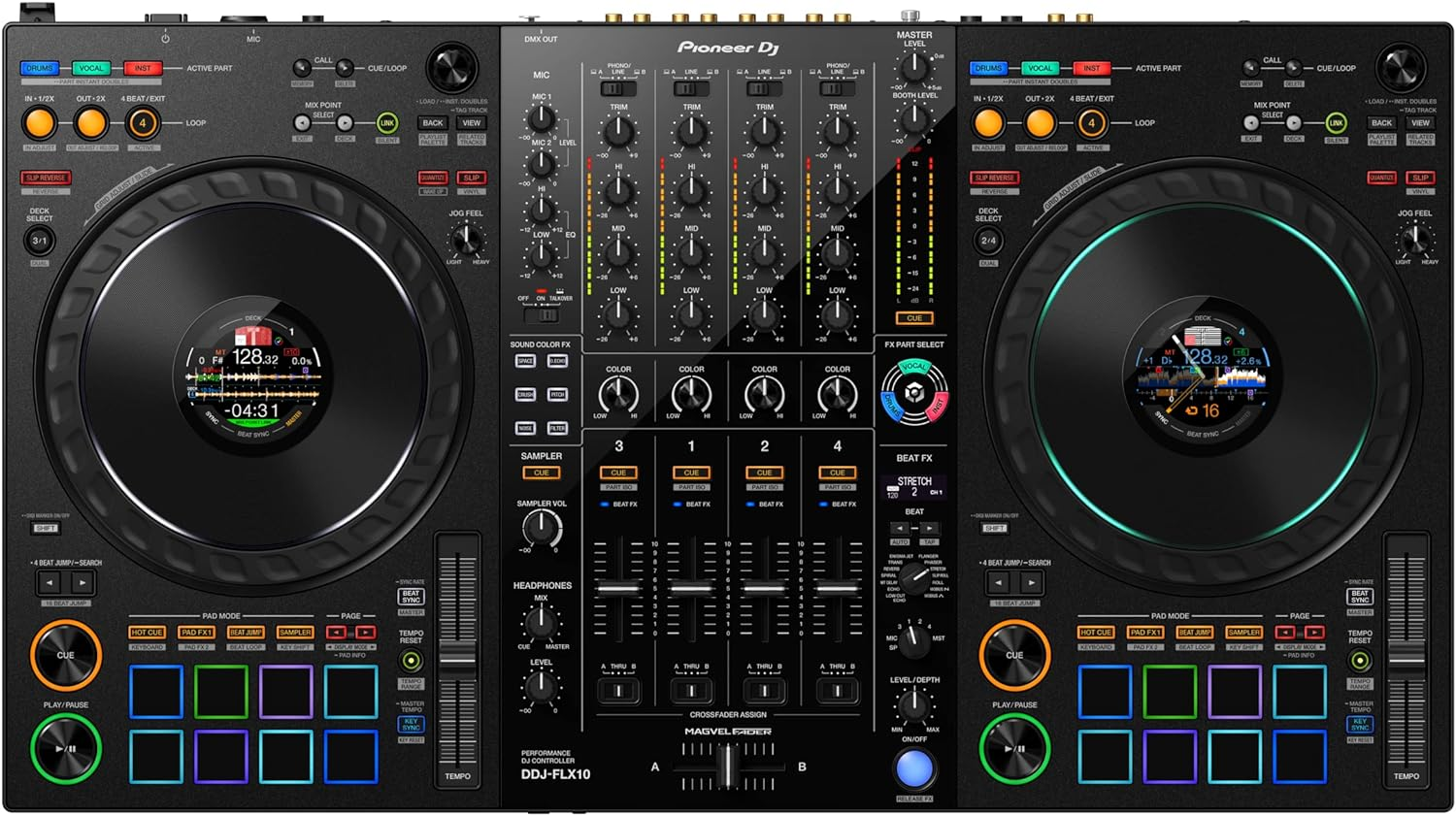Viewport: 1456px width, 816px height.
Task: Select the SPACE sound color effect
Action: pyautogui.click(x=525, y=361)
